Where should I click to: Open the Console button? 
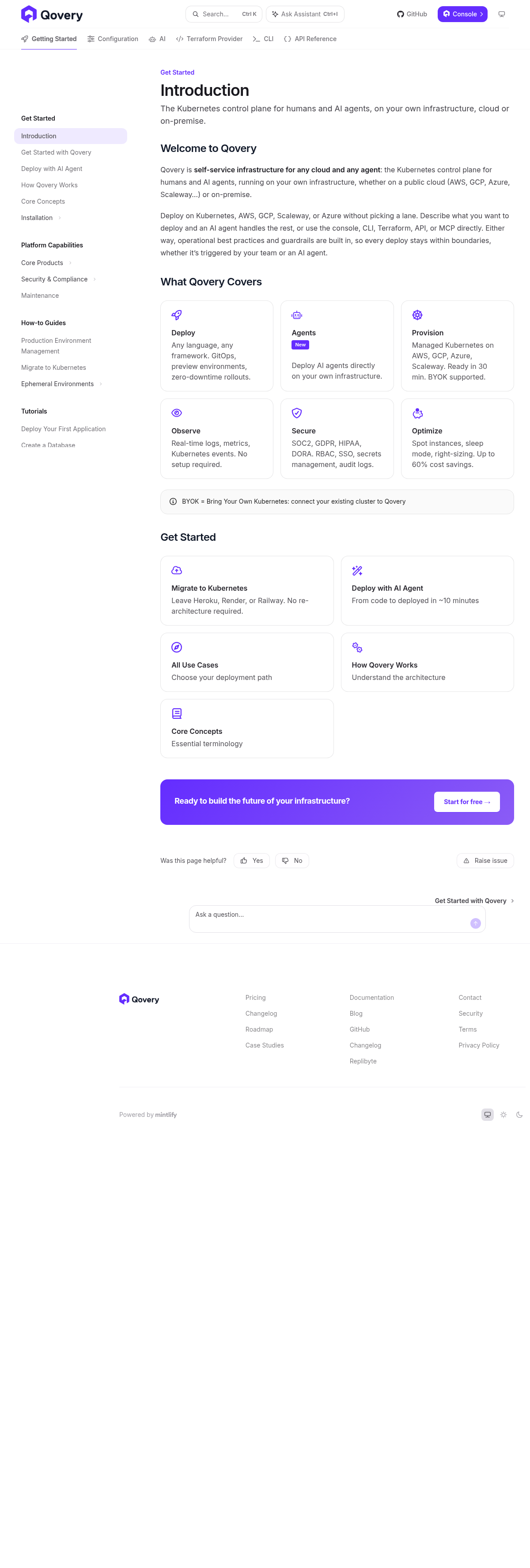tap(462, 14)
